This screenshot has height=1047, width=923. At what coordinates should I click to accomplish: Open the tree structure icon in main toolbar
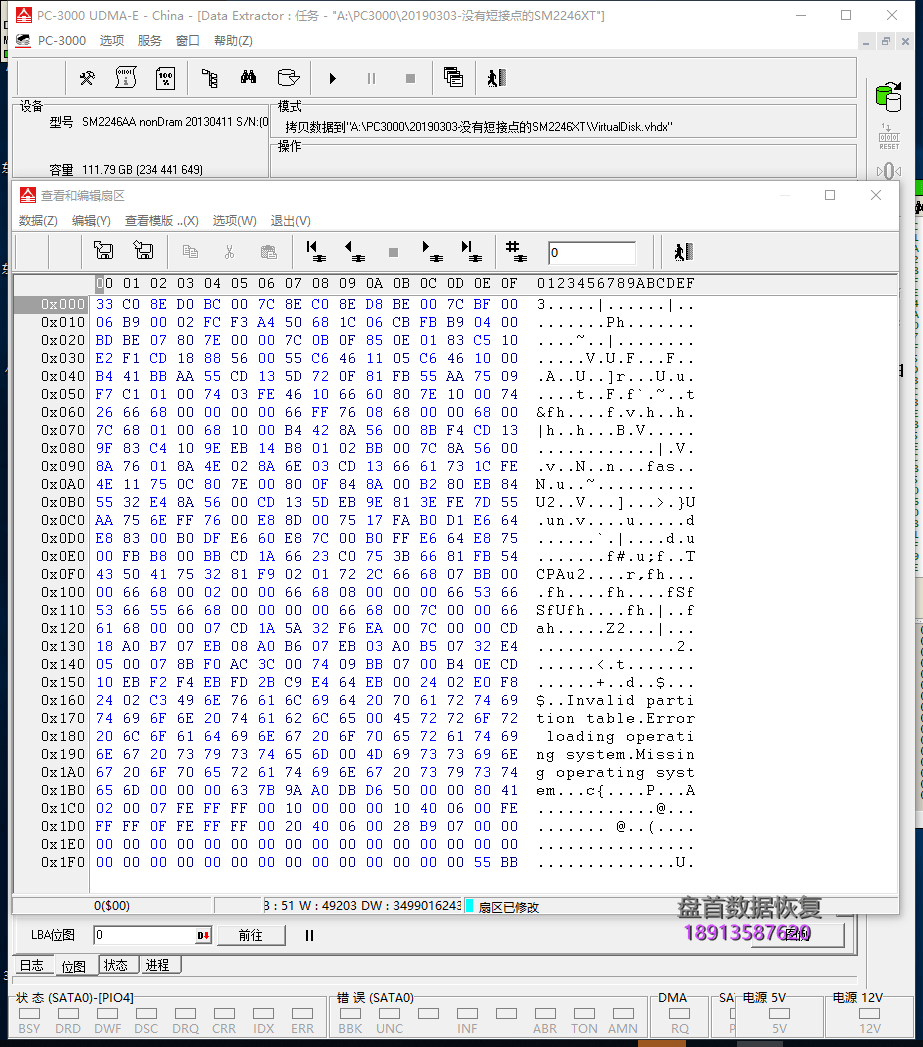pyautogui.click(x=210, y=78)
